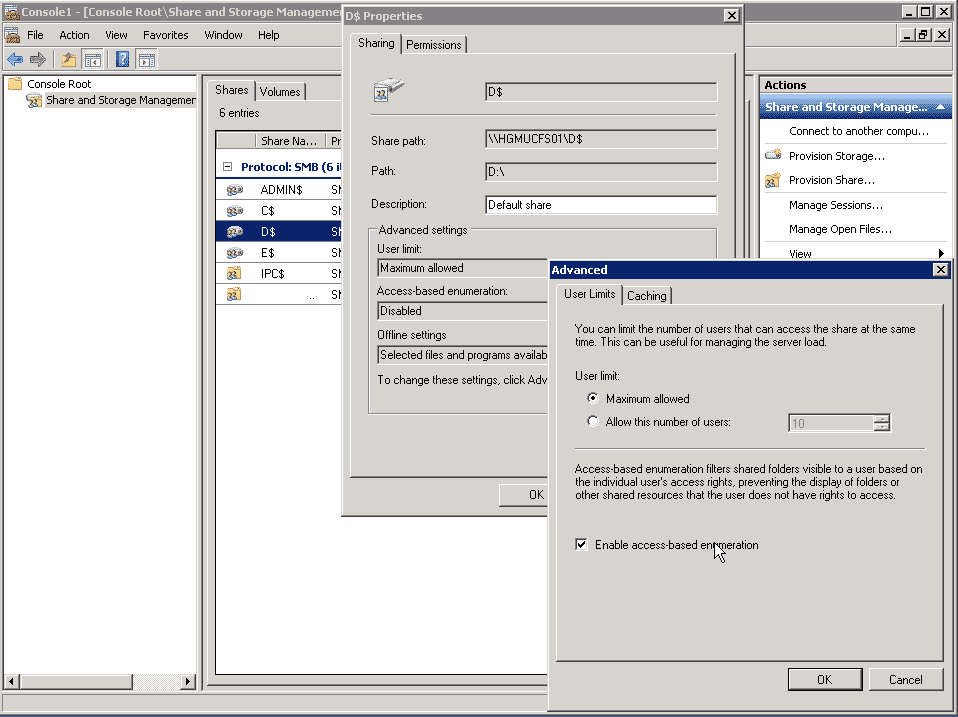Click OK in the Advanced dialog

(825, 679)
